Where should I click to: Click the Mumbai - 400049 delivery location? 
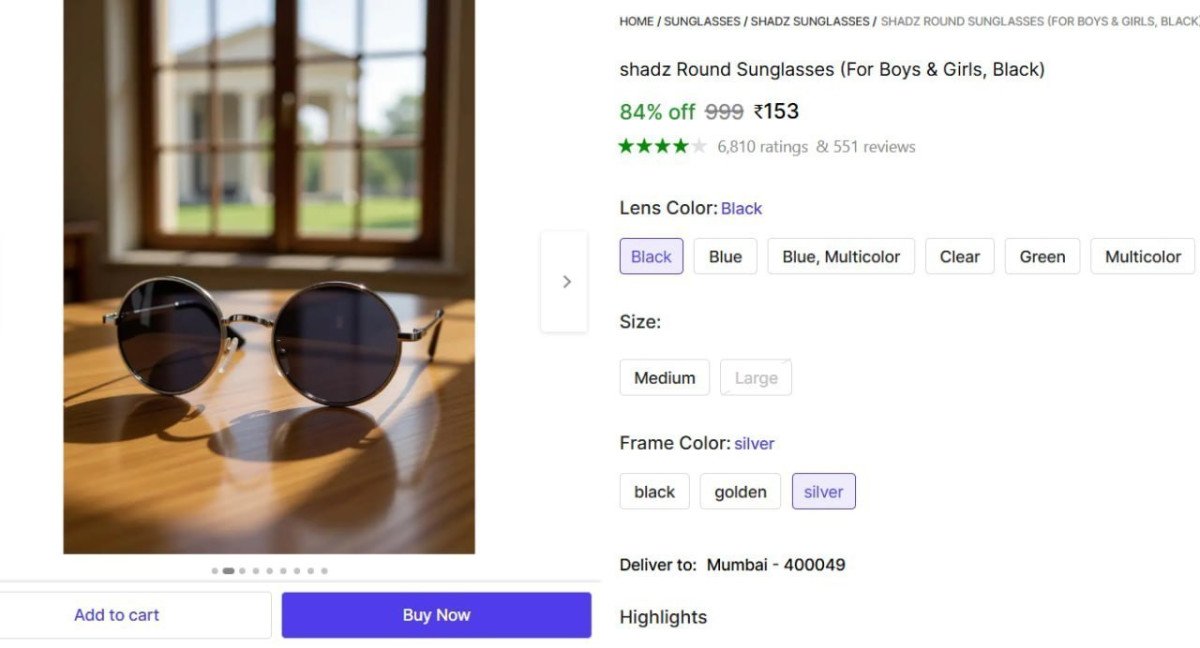coord(777,564)
